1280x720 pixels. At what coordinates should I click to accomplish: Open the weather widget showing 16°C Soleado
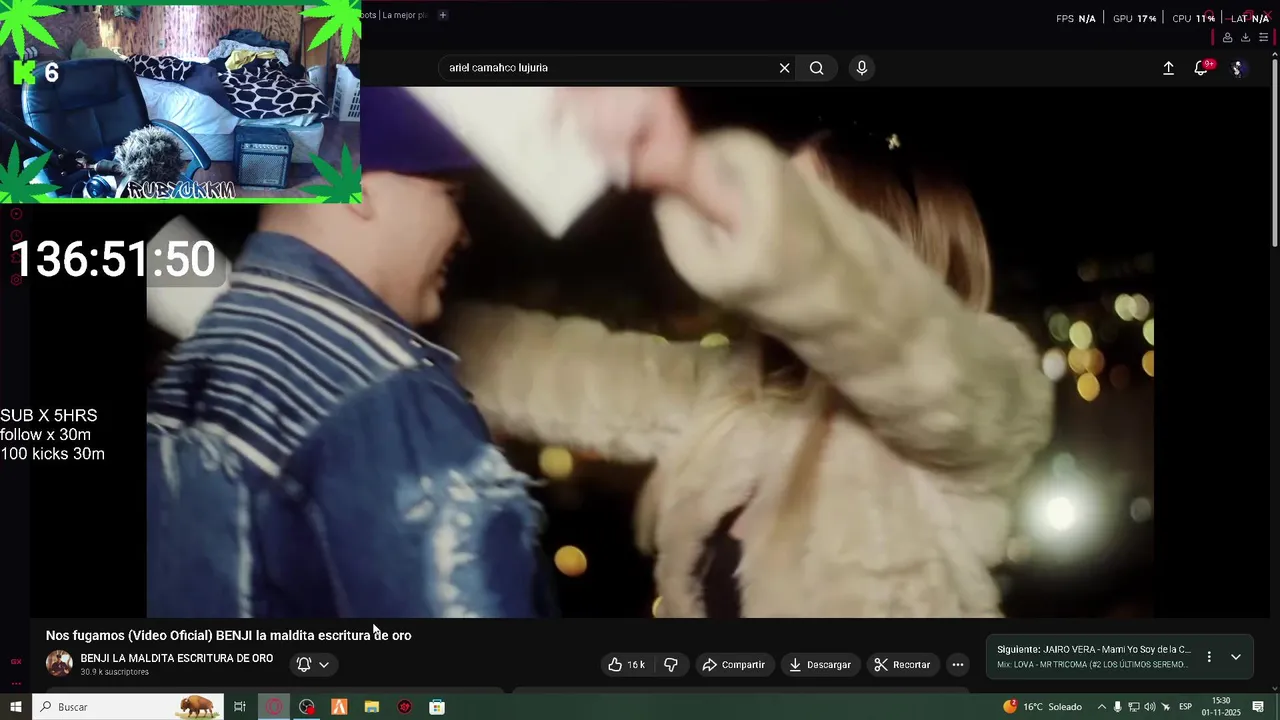(1042, 707)
